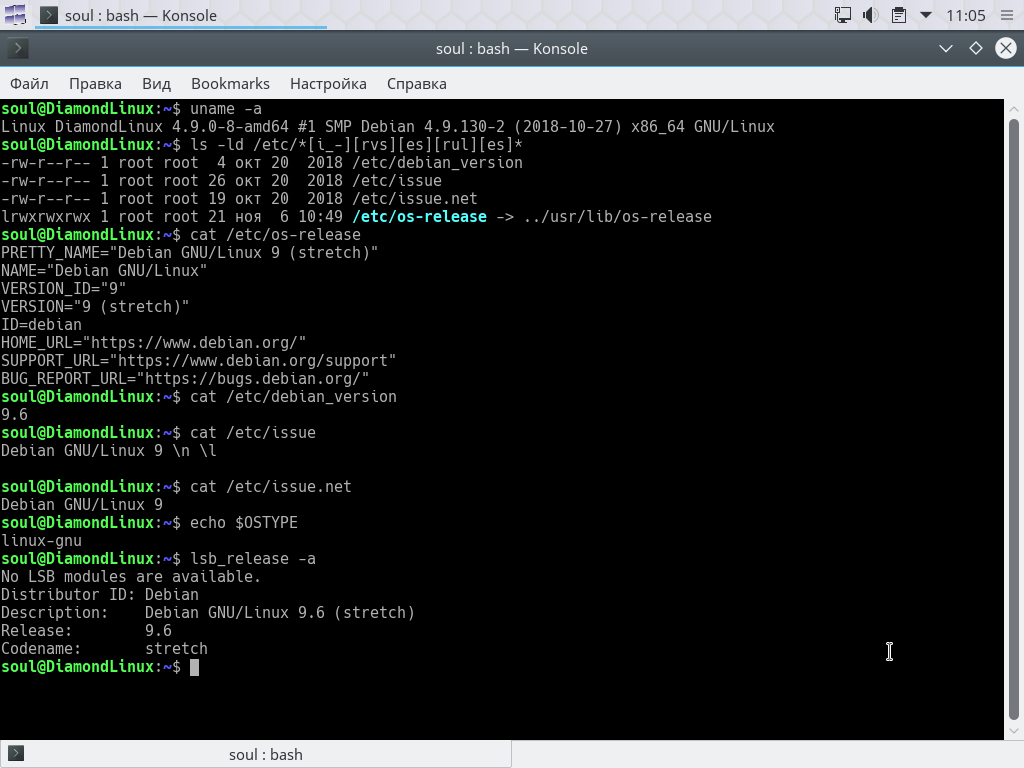
Task: Click the SUPPORT_URL line
Action: [199, 360]
